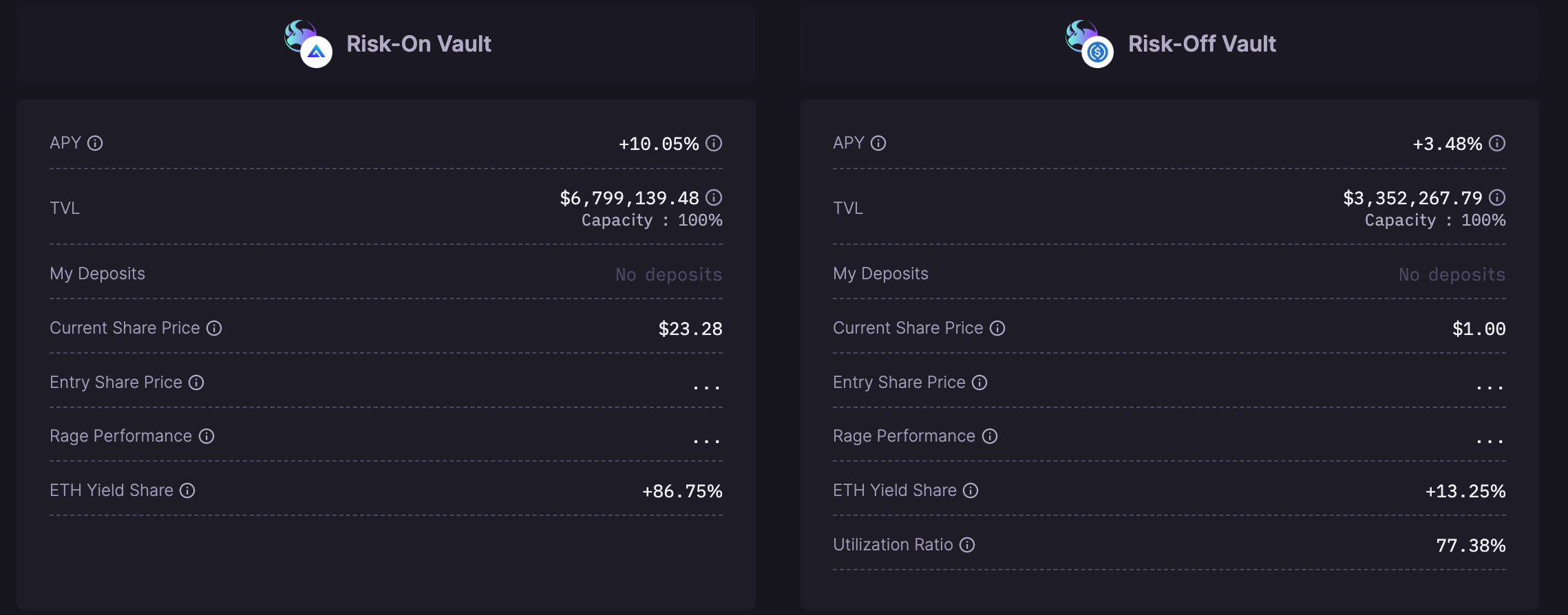Open Risk-Off Current Share Price info tooltip
1568x615 pixels.
(x=997, y=328)
